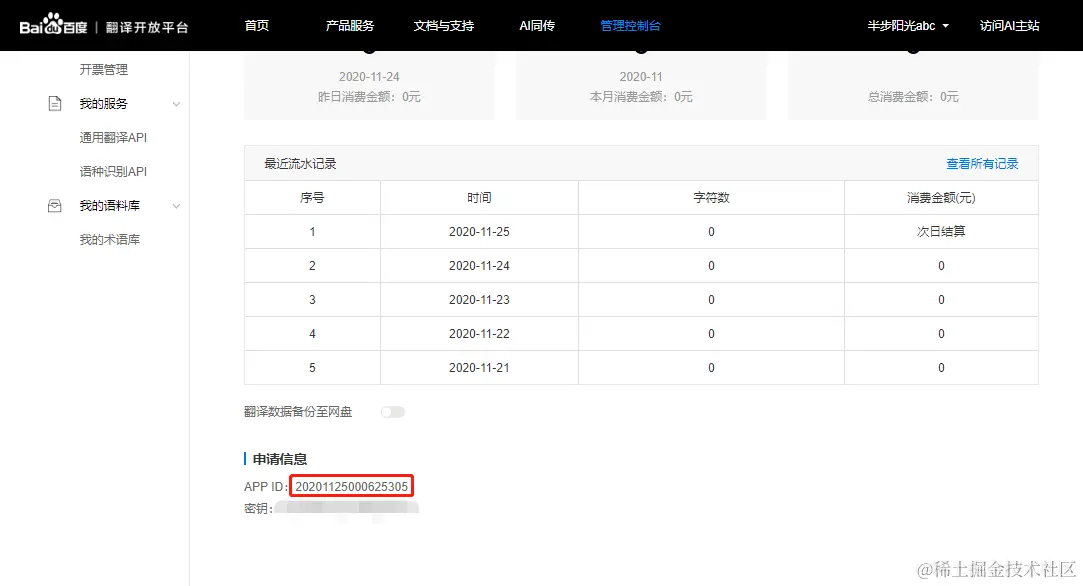The image size is (1083, 586).
Task: Click the 本月消费金额 card text
Action: coord(641,97)
